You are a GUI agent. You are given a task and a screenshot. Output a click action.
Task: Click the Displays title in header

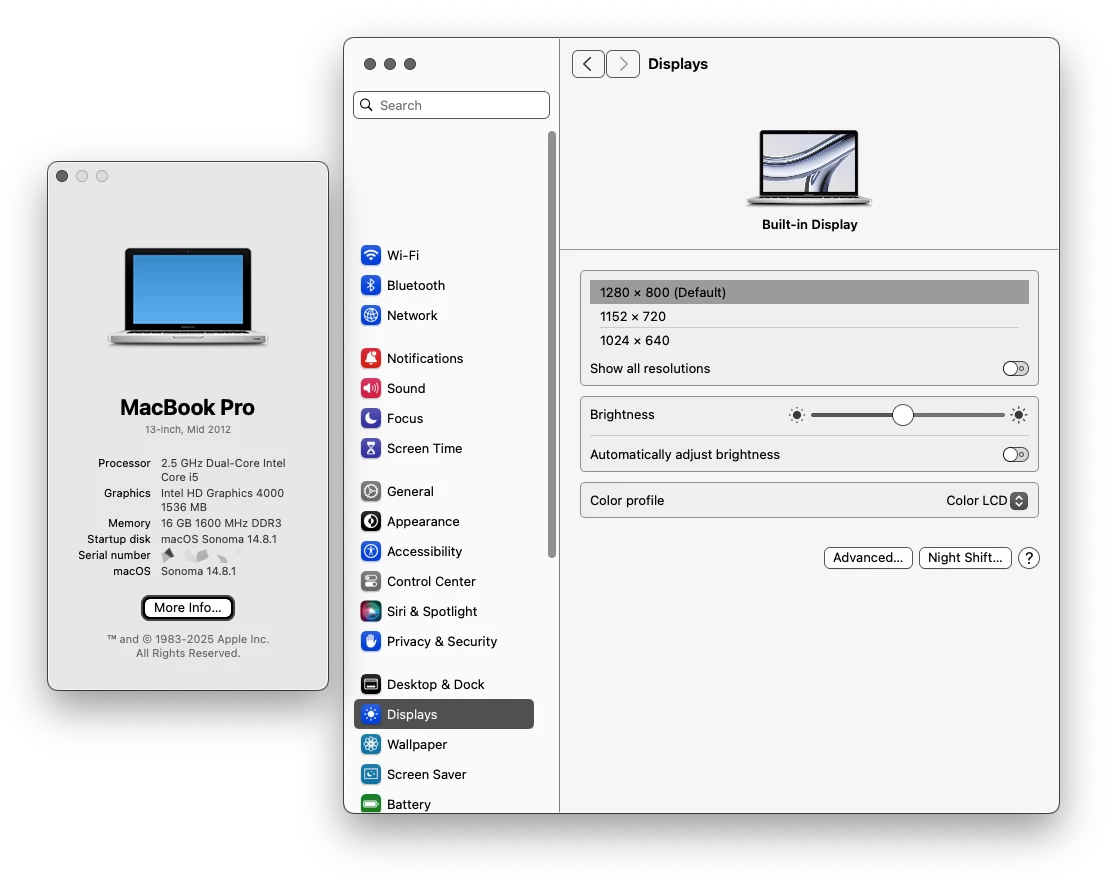[678, 64]
